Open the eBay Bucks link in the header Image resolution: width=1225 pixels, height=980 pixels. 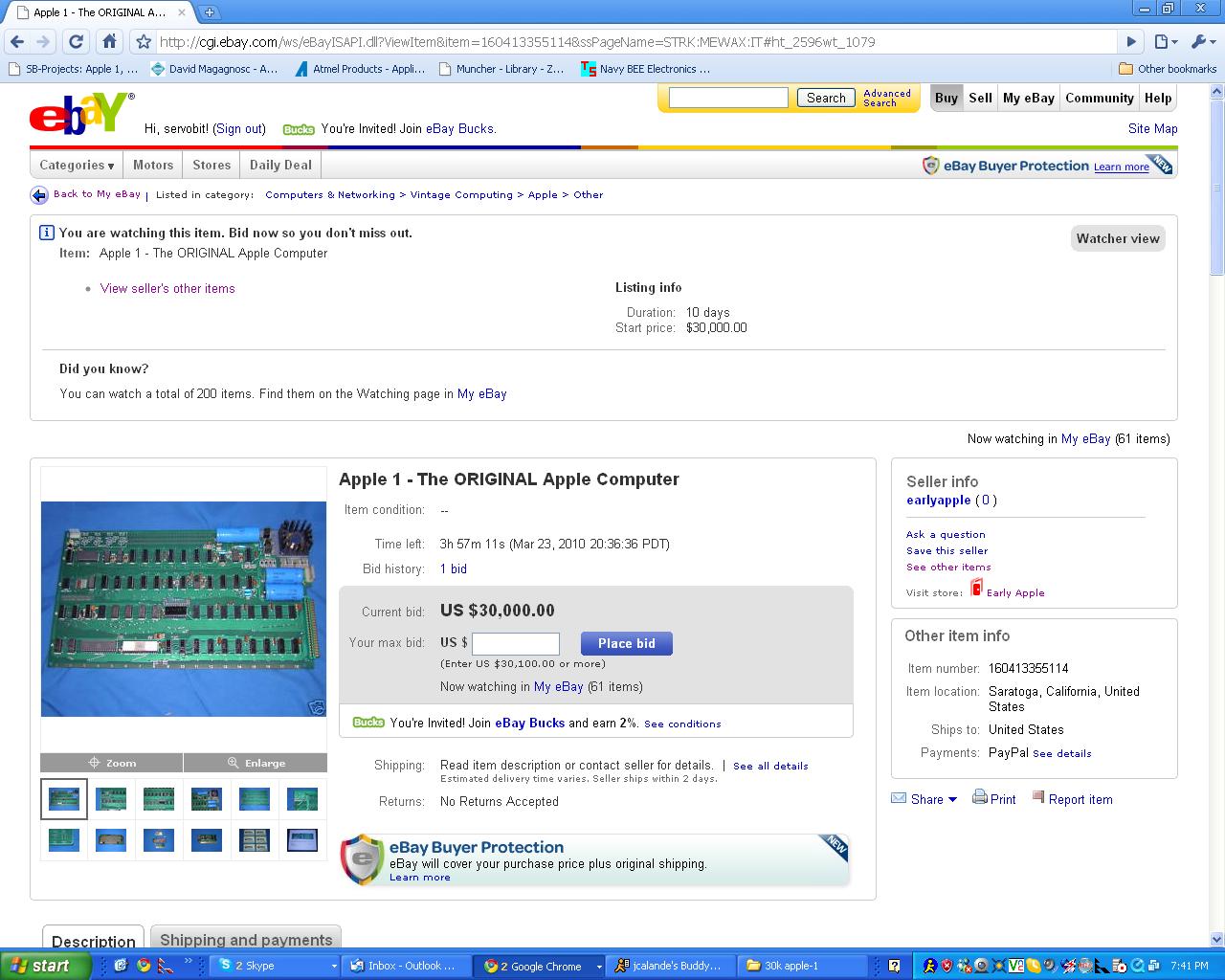[x=459, y=128]
